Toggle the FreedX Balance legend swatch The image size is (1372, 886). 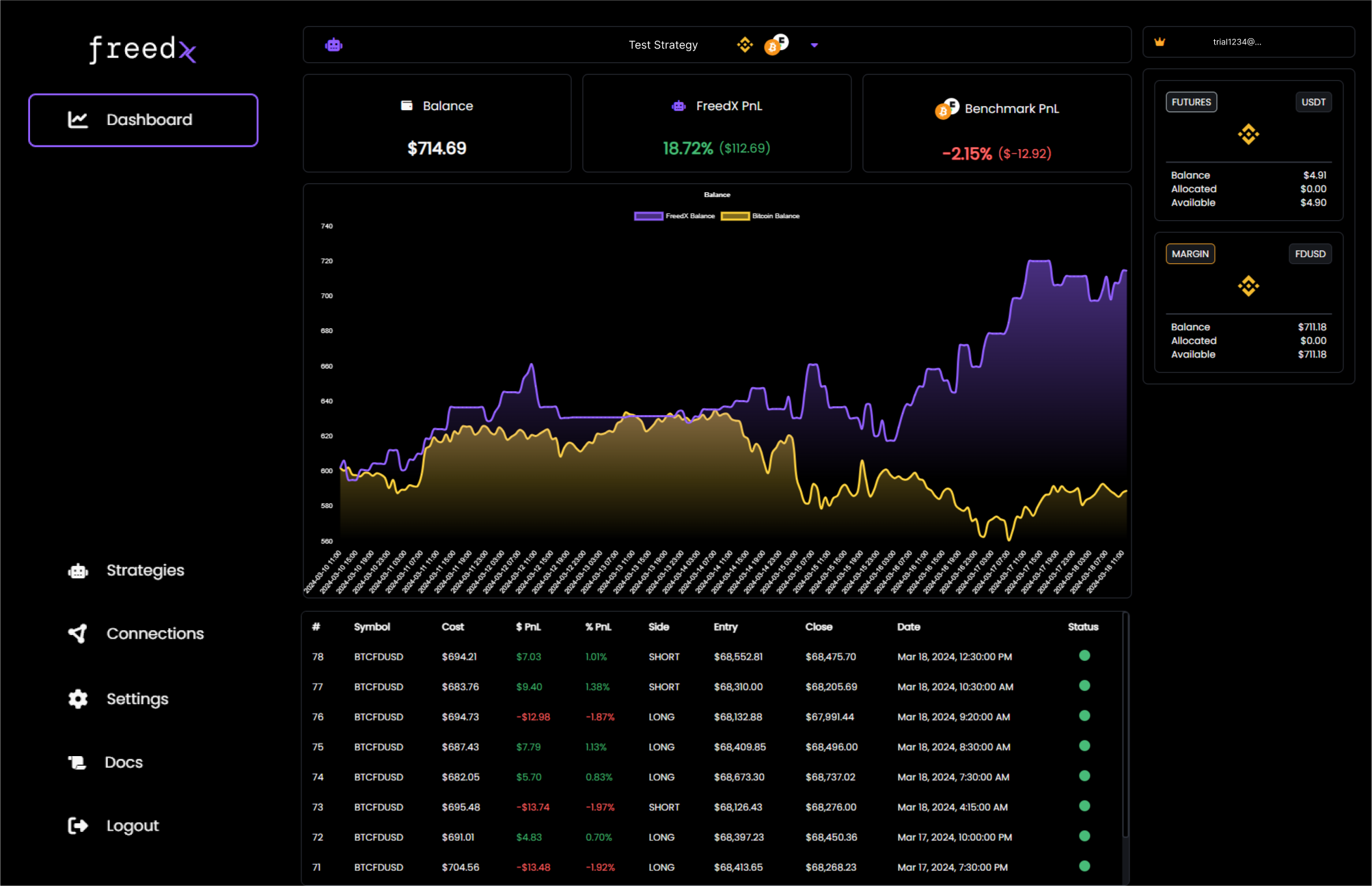coord(648,216)
